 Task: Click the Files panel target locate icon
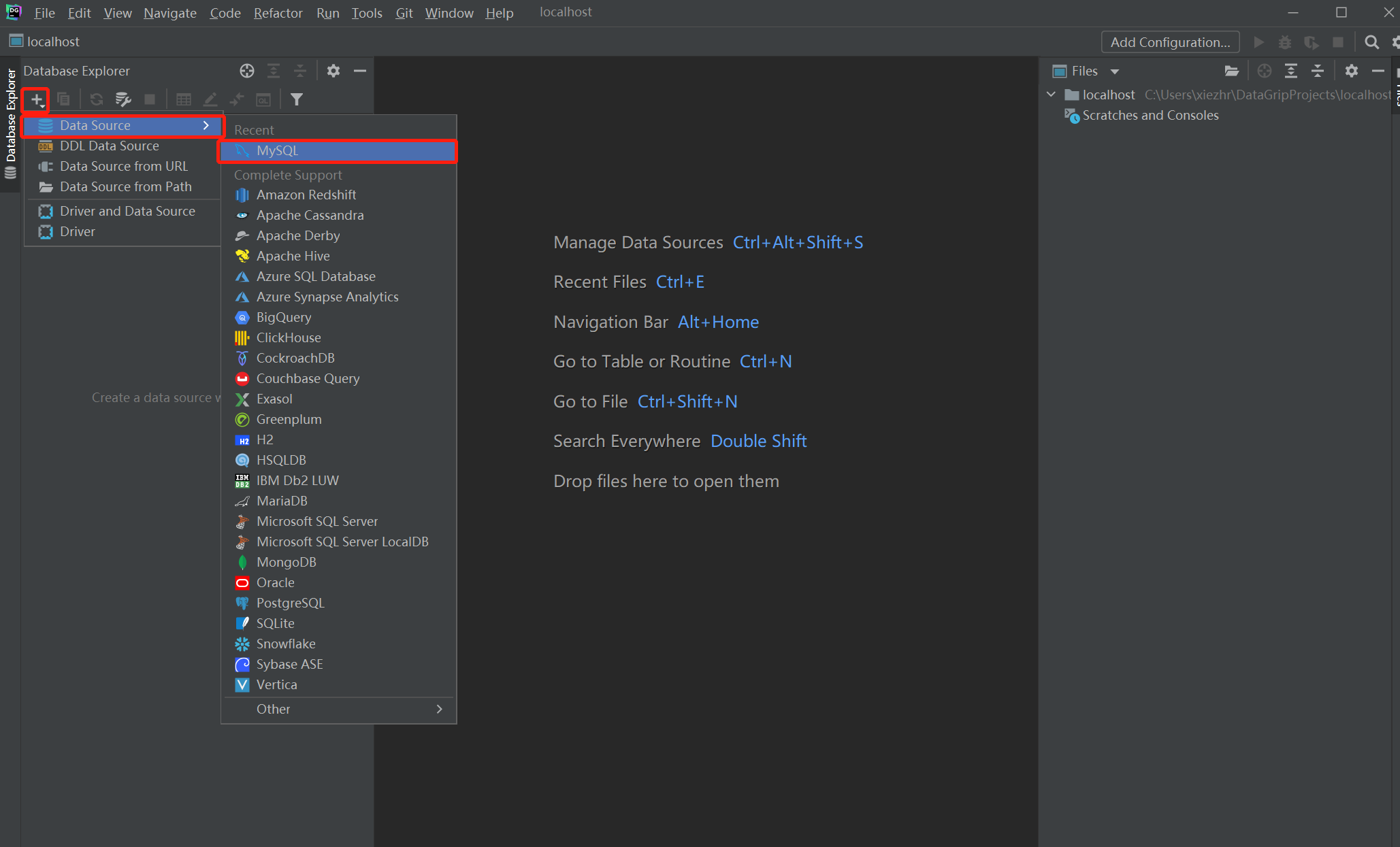click(x=1265, y=71)
